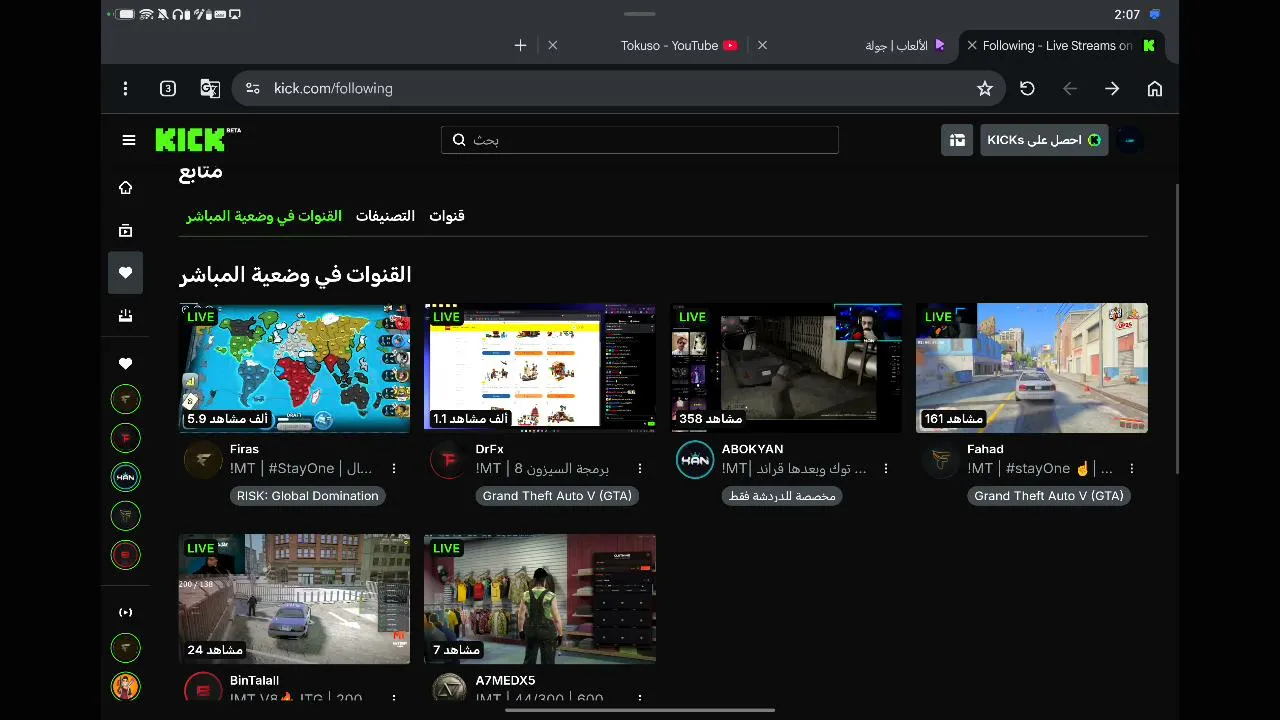The image size is (1280, 720).
Task: Switch to the قنوات tab
Action: [x=447, y=216]
